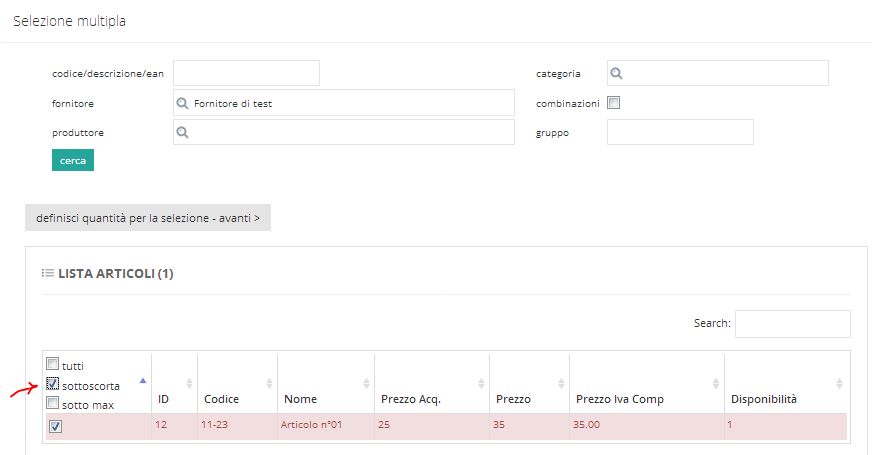This screenshot has height=455, width=872.
Task: Sort by Codice column arrows
Action: [269, 383]
